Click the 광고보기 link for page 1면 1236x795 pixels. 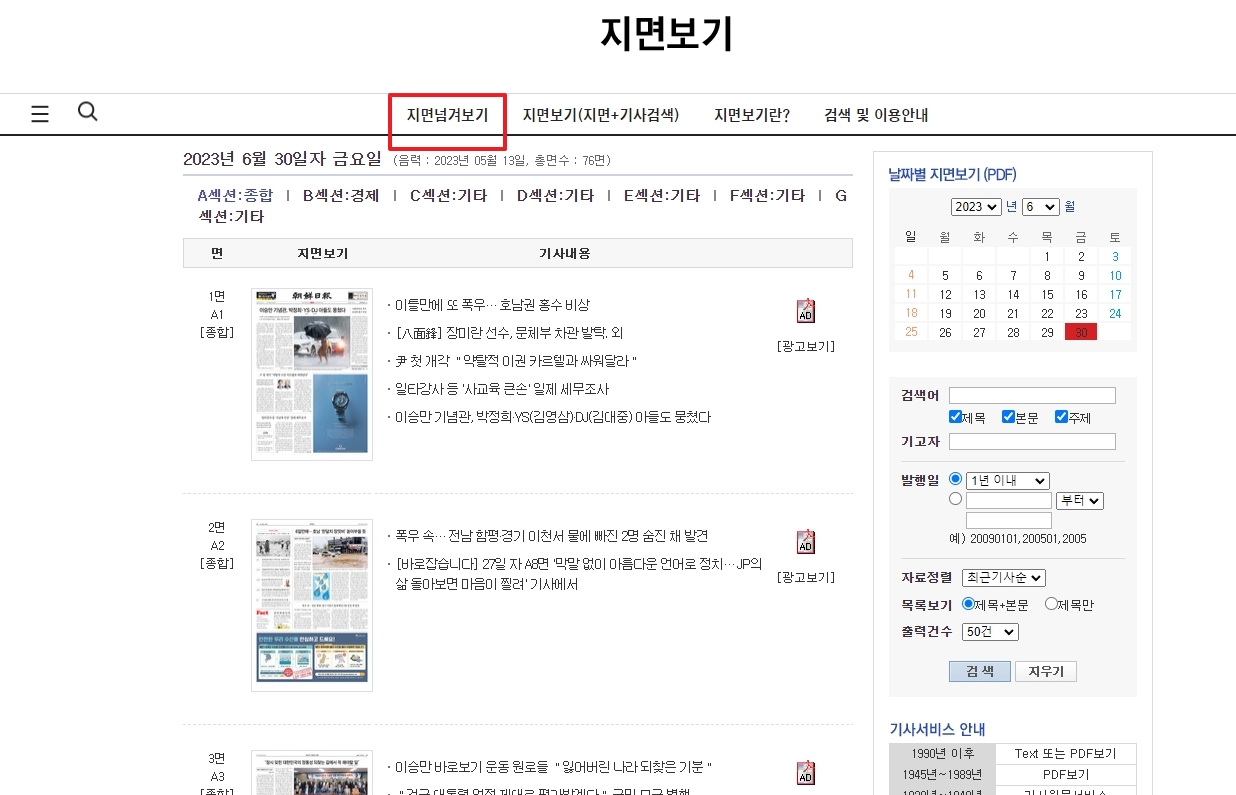pyautogui.click(x=806, y=346)
